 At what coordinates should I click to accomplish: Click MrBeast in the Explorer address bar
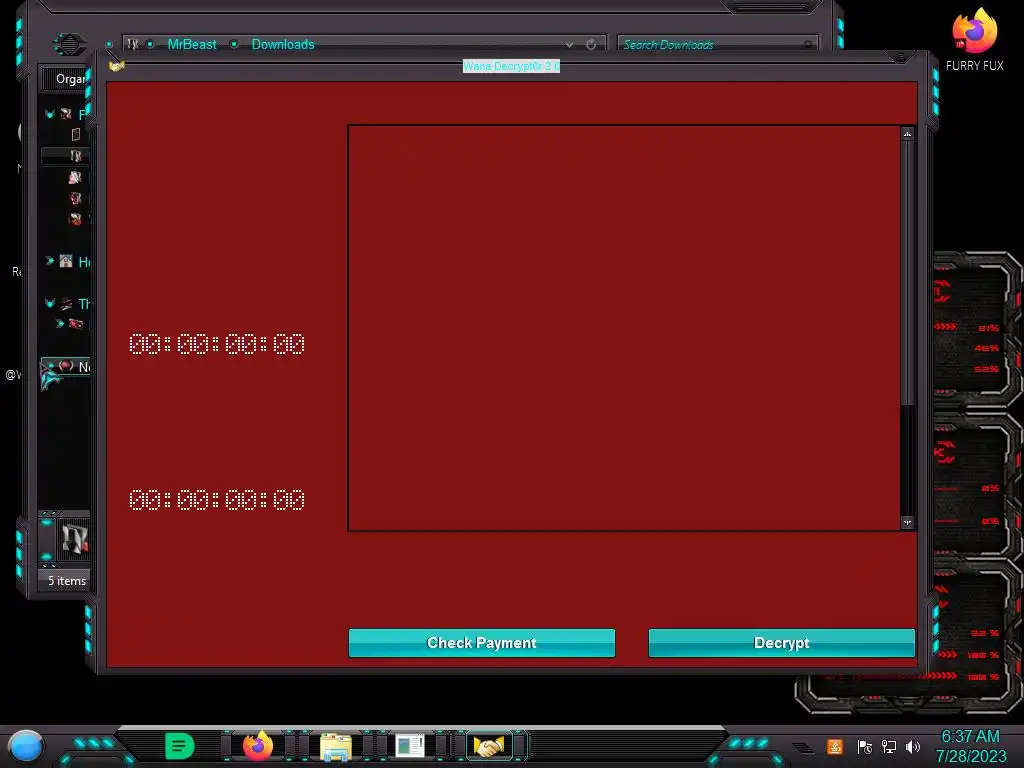point(191,44)
